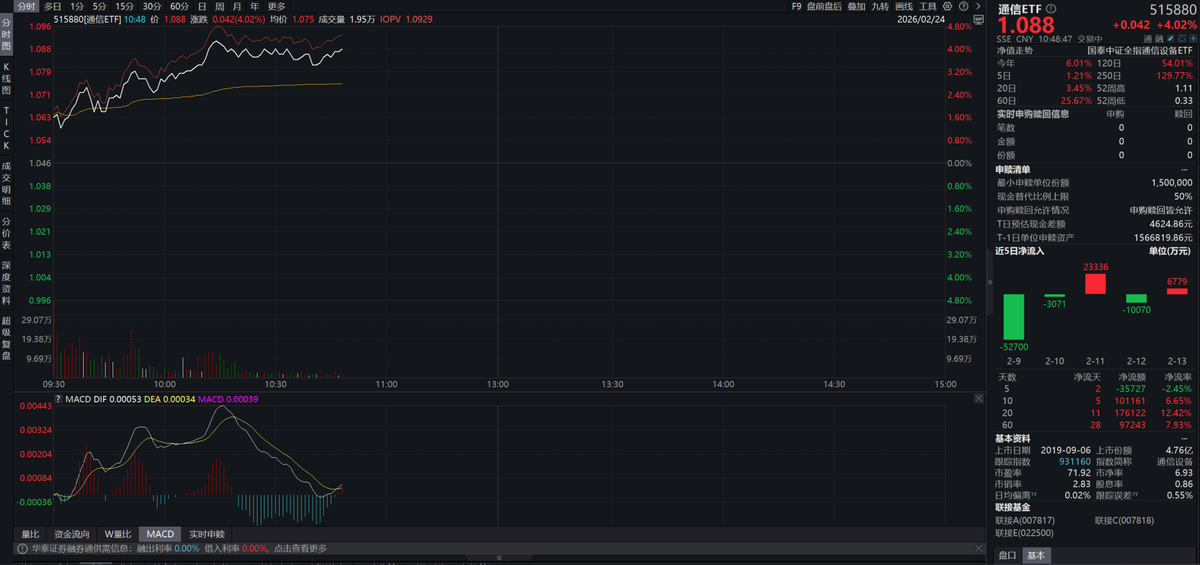Expand the 更多 period options
Screen dimensions: 1200x565
point(276,6)
